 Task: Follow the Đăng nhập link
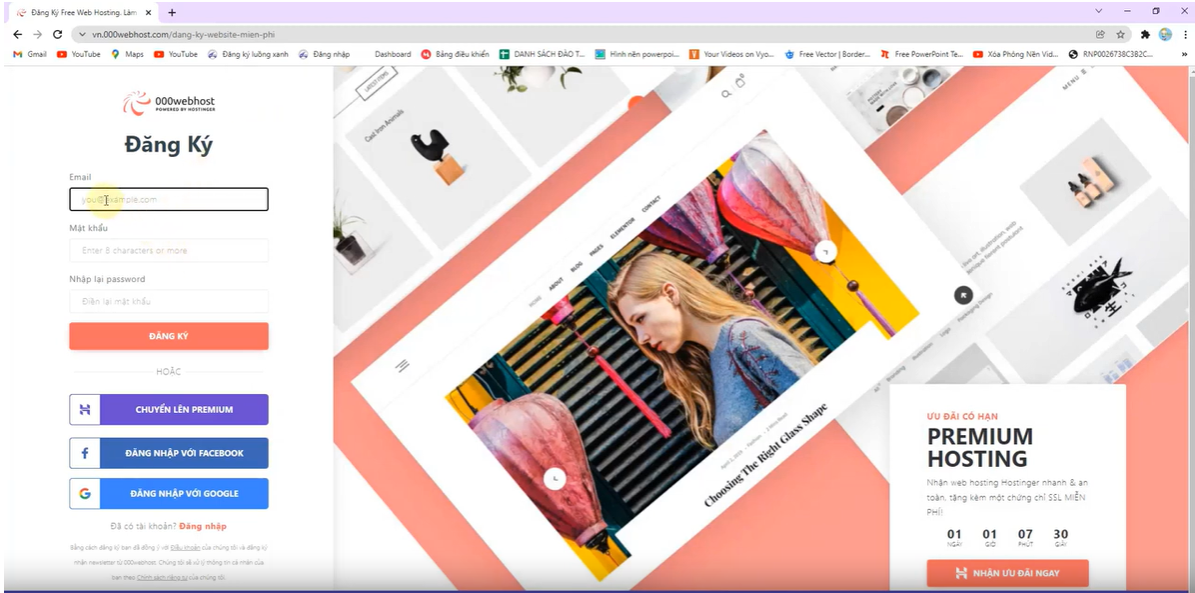203,526
